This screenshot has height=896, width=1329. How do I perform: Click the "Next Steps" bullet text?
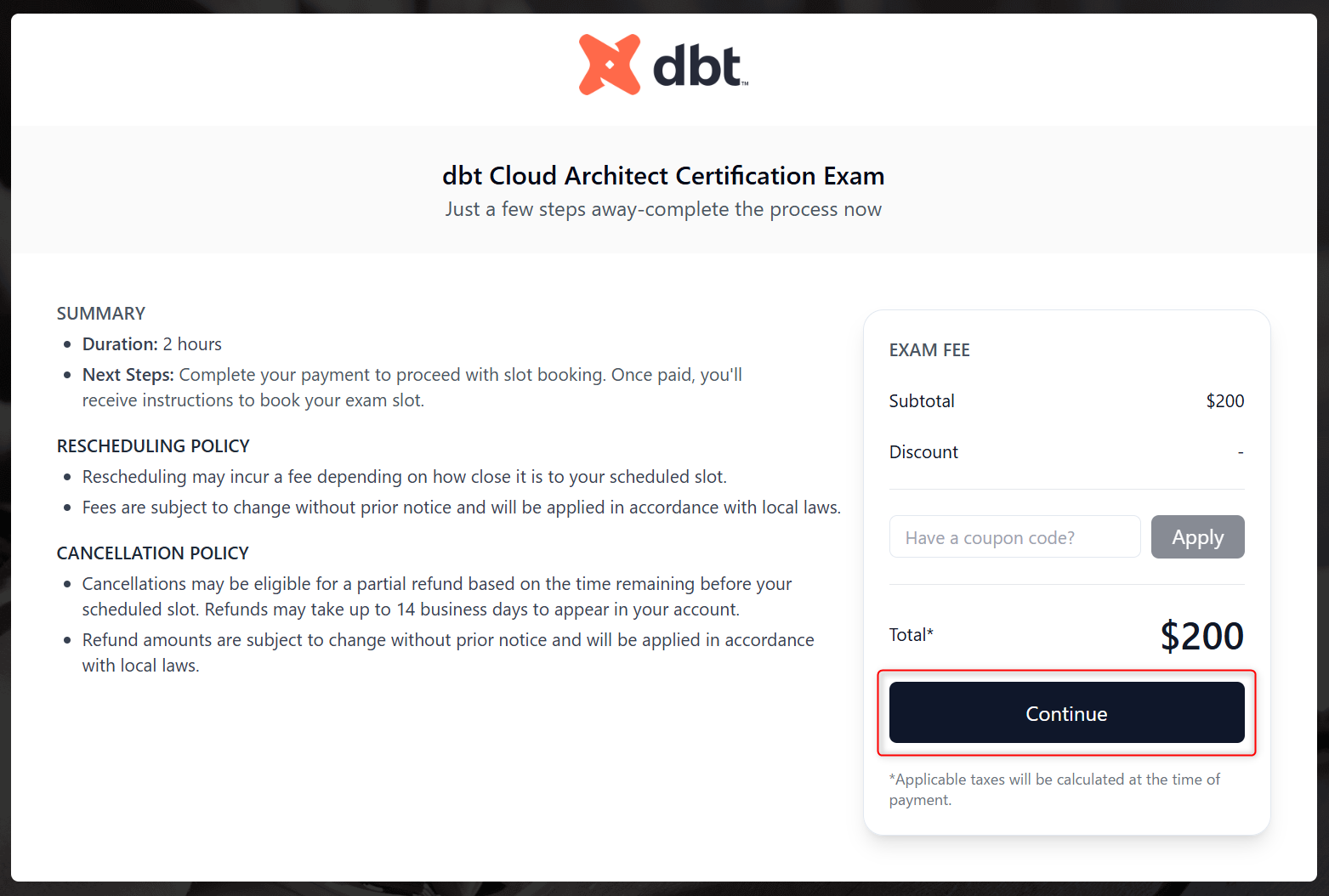tap(412, 387)
